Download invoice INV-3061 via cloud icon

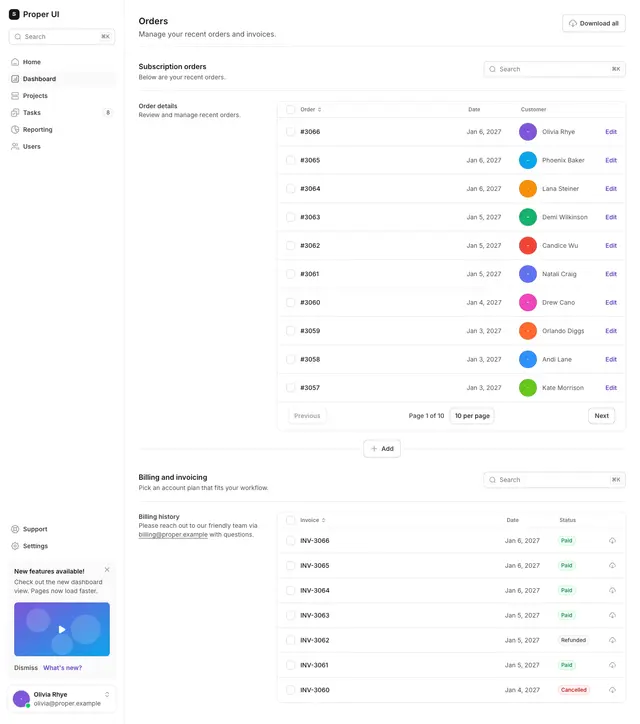[612, 665]
